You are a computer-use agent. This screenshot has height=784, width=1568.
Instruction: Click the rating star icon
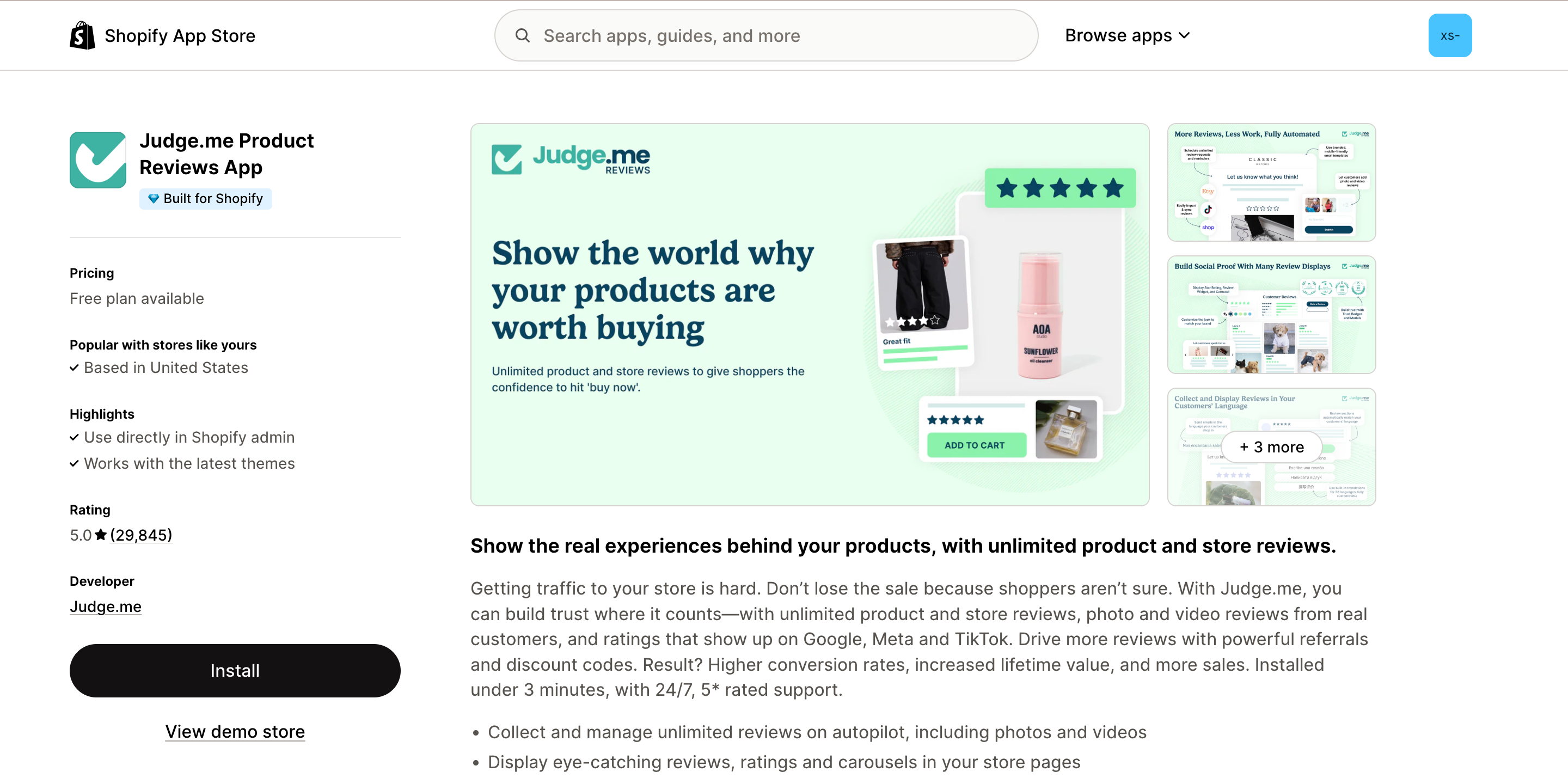[101, 535]
